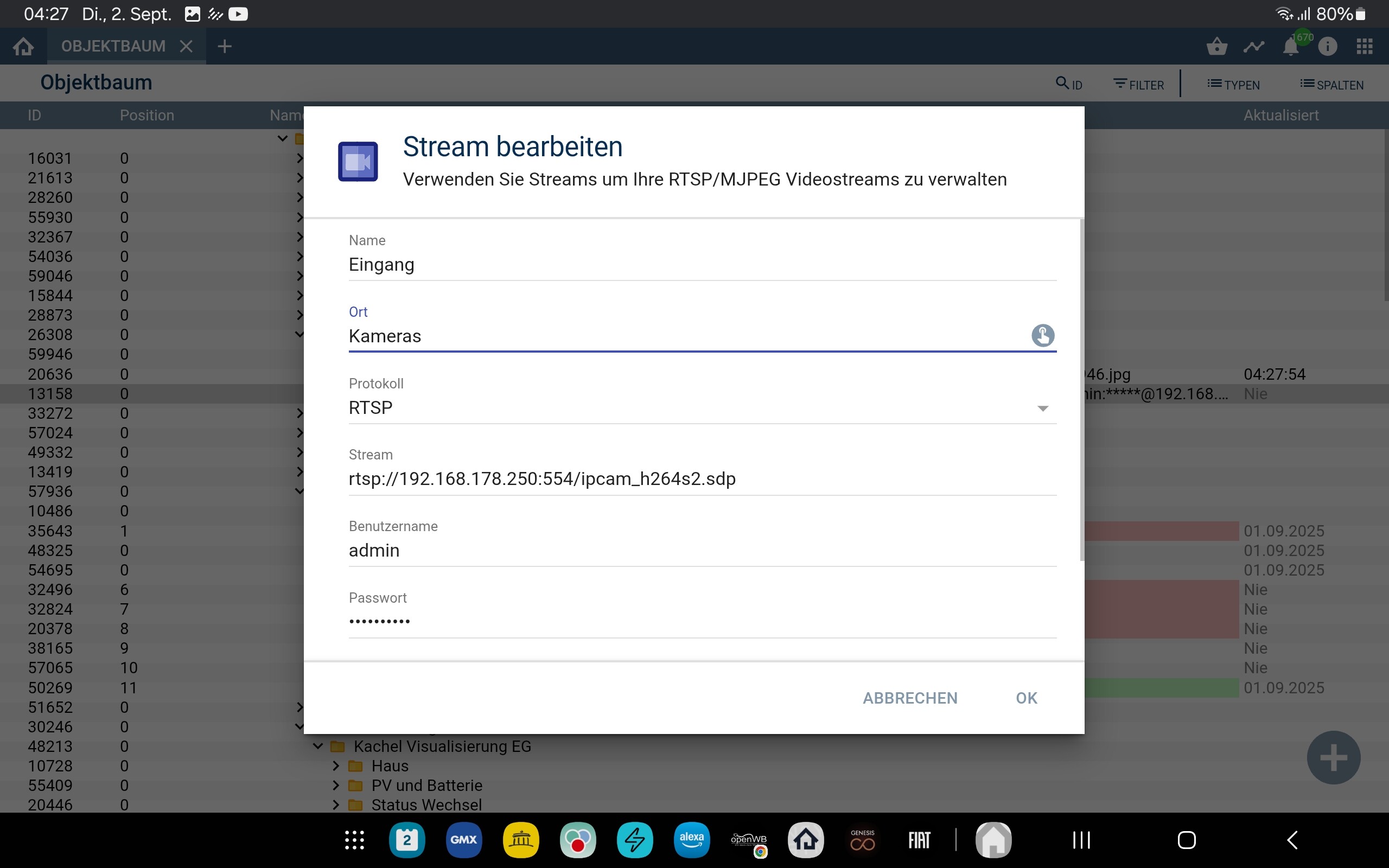
Task: Open the trend chart icon
Action: click(1253, 47)
